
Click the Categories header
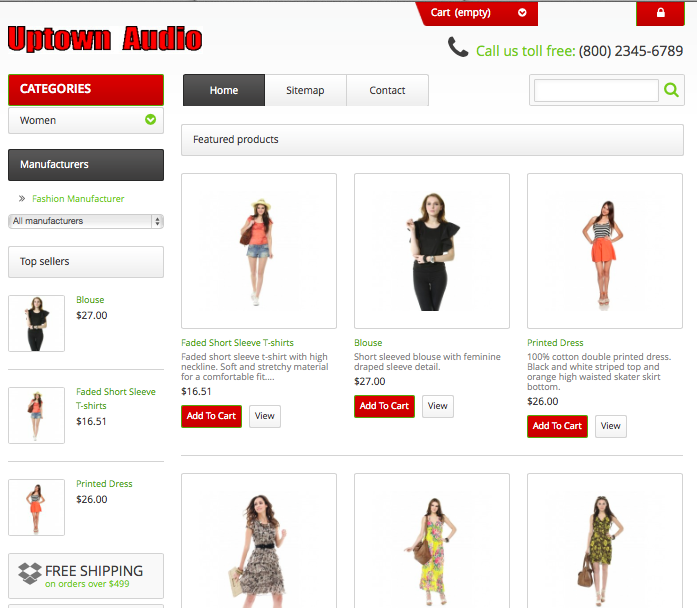[86, 90]
